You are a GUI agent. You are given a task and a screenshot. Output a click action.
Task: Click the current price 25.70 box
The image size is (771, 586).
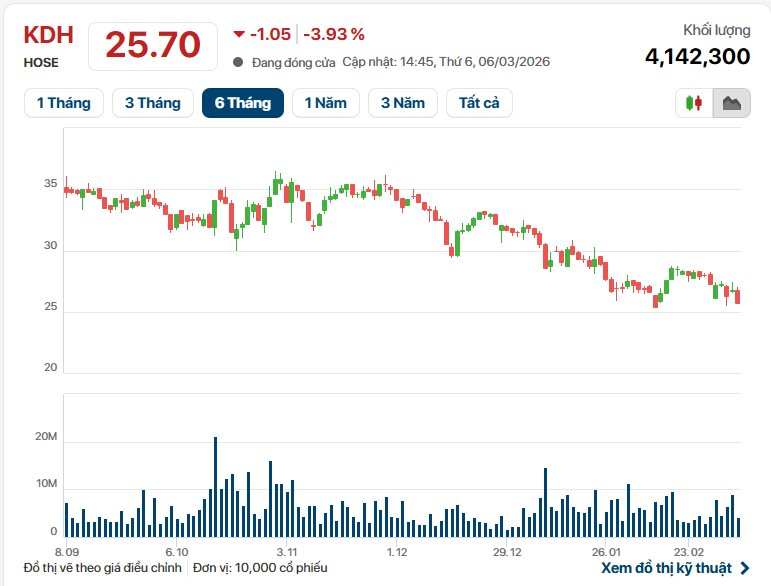pos(153,45)
